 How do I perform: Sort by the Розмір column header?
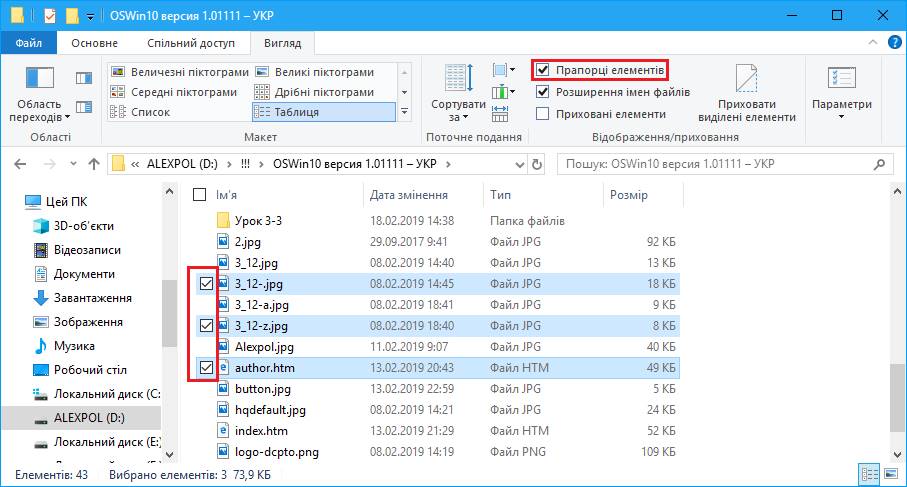coord(629,195)
